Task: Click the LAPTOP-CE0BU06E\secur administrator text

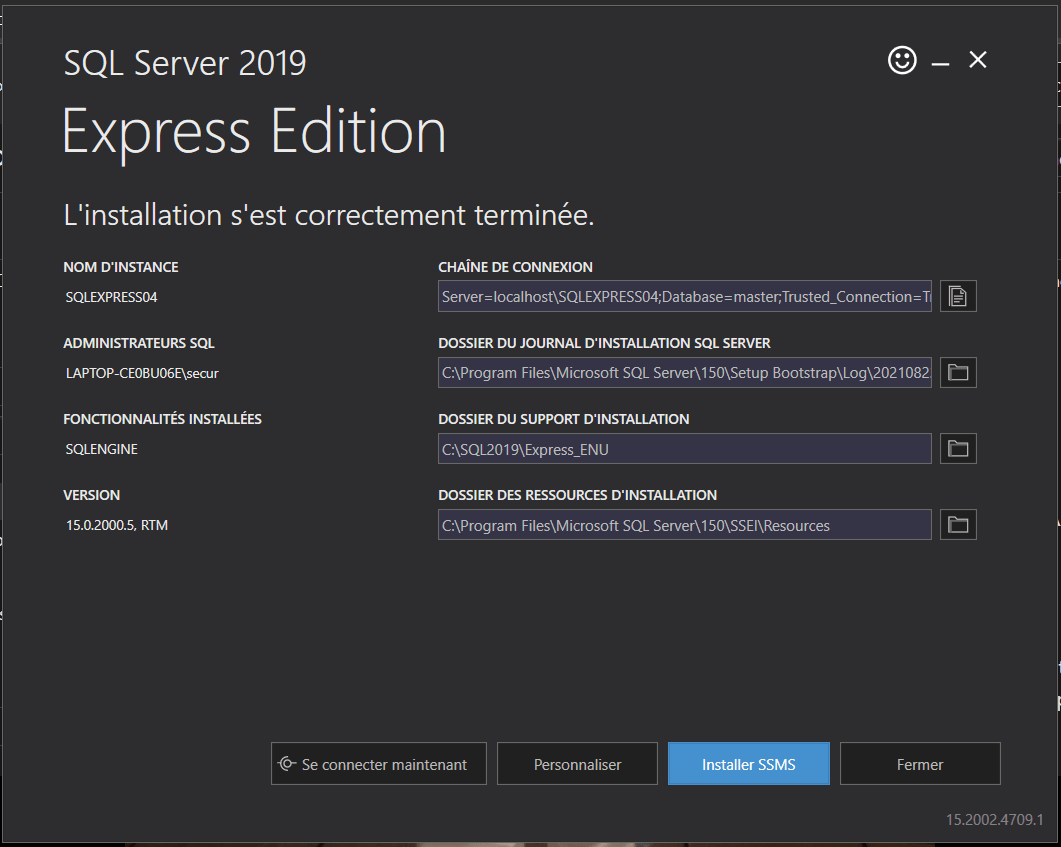Action: 142,373
